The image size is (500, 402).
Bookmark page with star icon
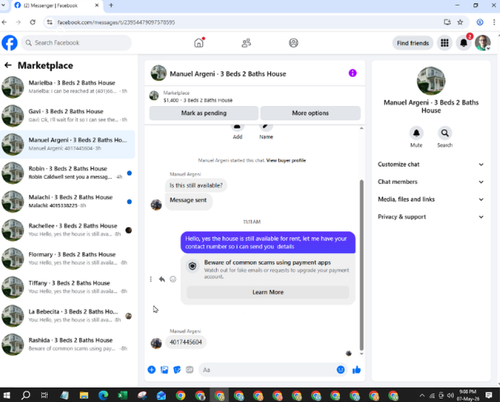pos(460,22)
